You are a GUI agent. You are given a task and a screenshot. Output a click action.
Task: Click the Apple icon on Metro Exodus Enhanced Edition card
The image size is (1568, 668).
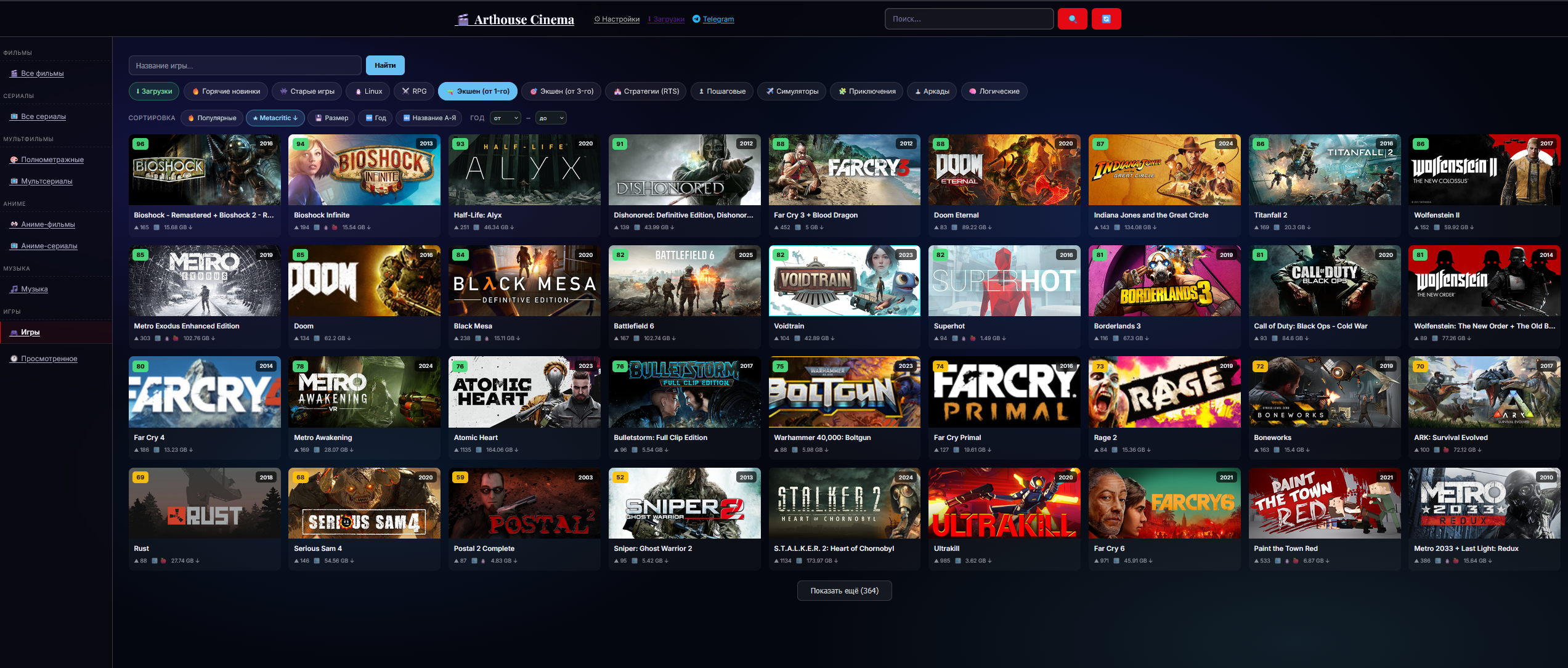[x=176, y=338]
